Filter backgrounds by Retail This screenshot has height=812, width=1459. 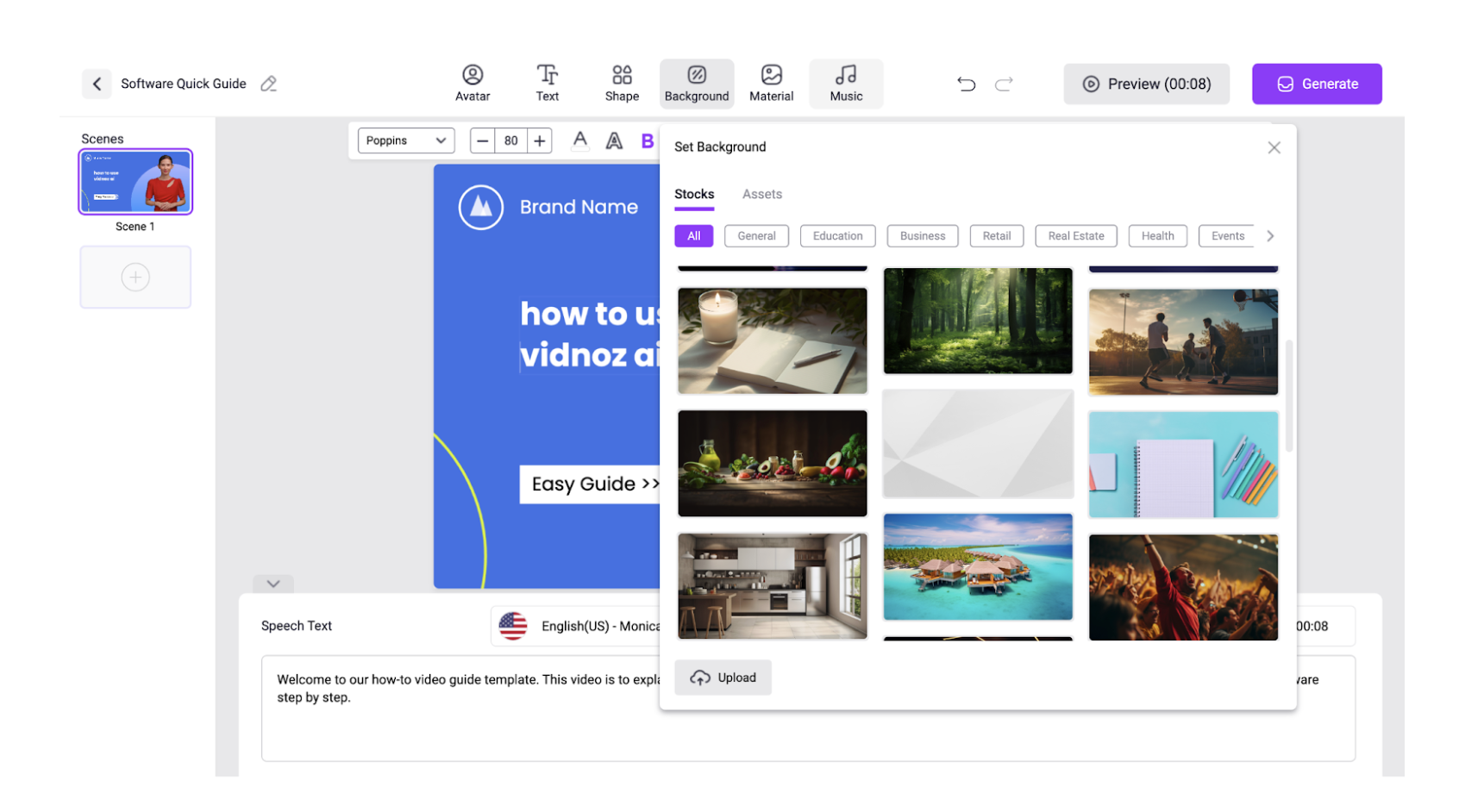(x=997, y=236)
